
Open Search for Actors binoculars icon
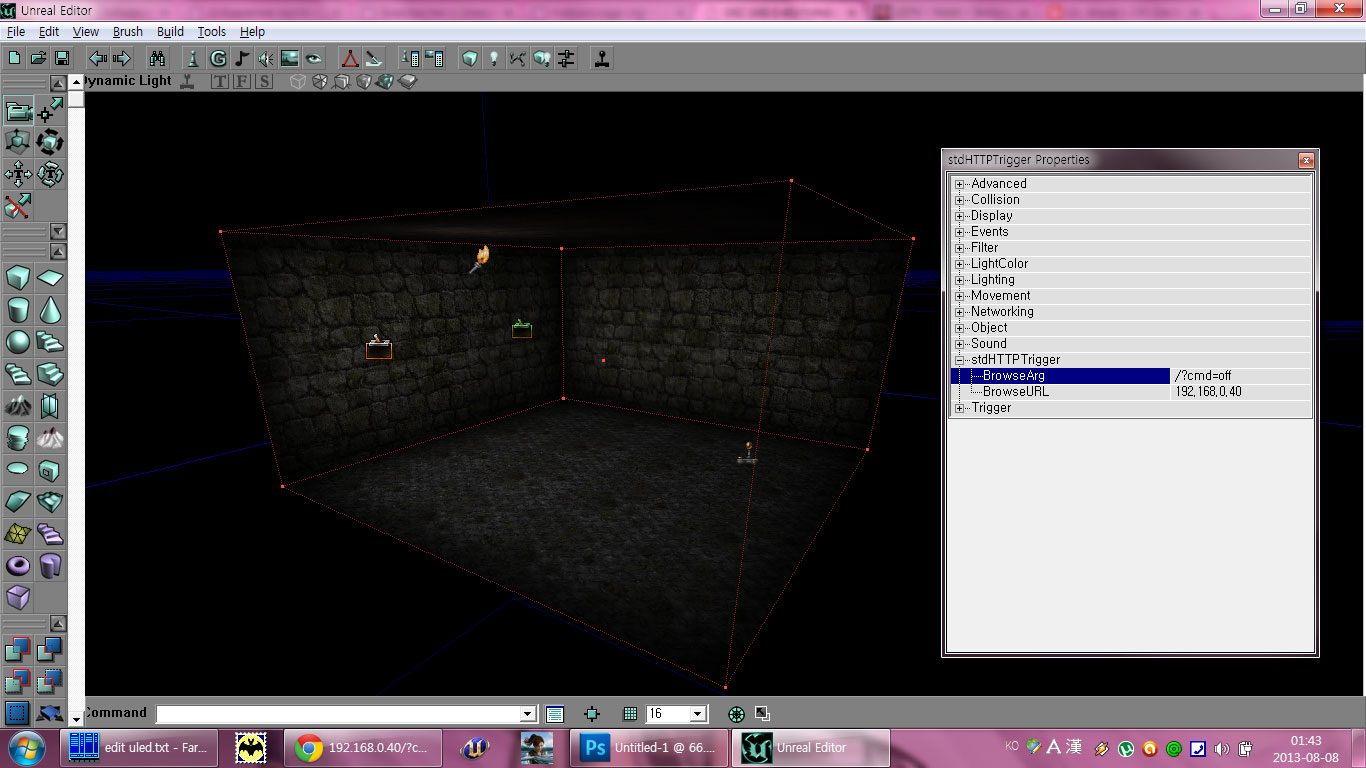point(157,58)
